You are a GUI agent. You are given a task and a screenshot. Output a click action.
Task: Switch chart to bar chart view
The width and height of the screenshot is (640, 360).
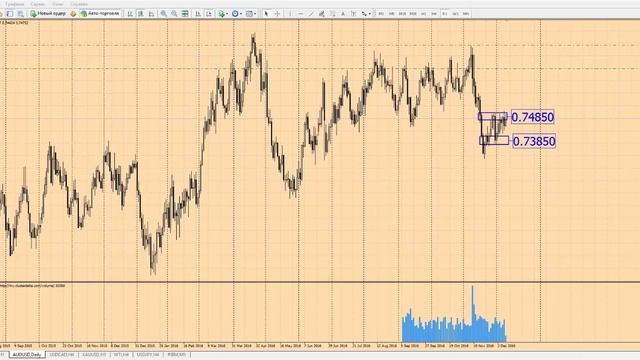point(130,14)
